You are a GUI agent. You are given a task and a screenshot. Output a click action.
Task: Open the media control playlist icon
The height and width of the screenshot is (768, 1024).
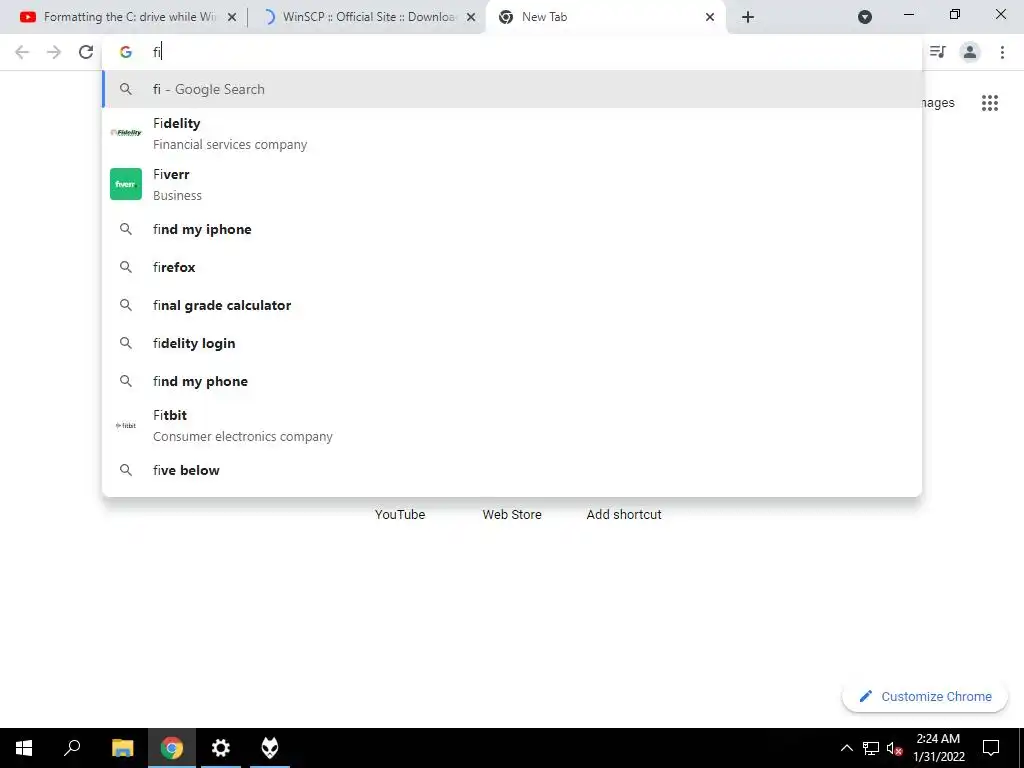[x=938, y=52]
